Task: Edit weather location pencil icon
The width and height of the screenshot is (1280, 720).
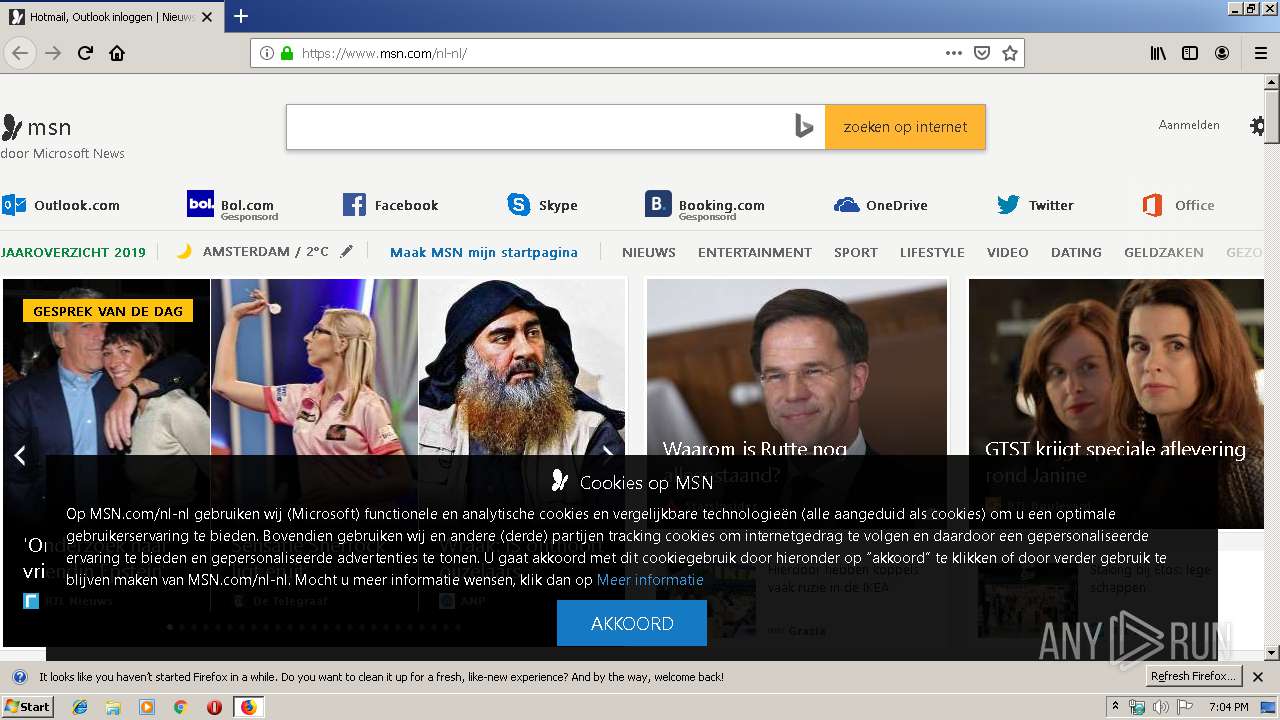Action: [346, 252]
